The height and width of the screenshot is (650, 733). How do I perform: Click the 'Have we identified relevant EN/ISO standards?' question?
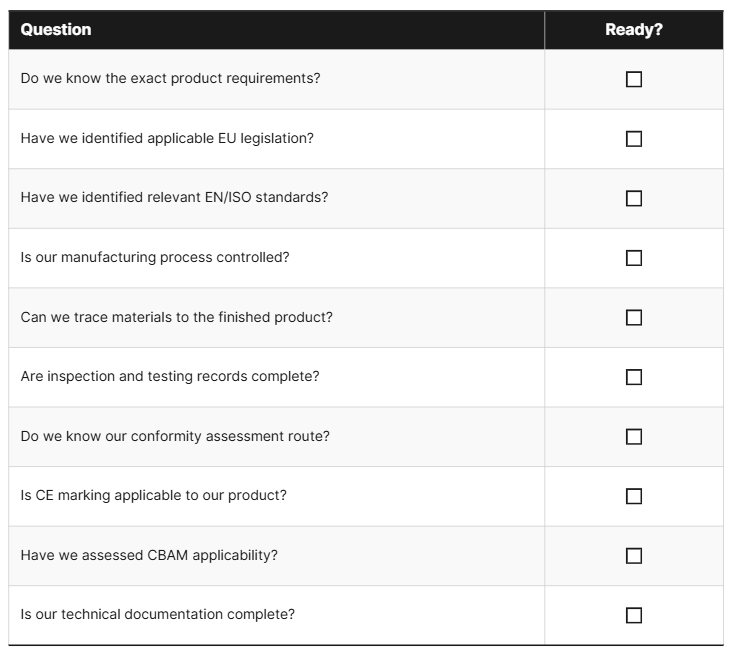pyautogui.click(x=174, y=197)
